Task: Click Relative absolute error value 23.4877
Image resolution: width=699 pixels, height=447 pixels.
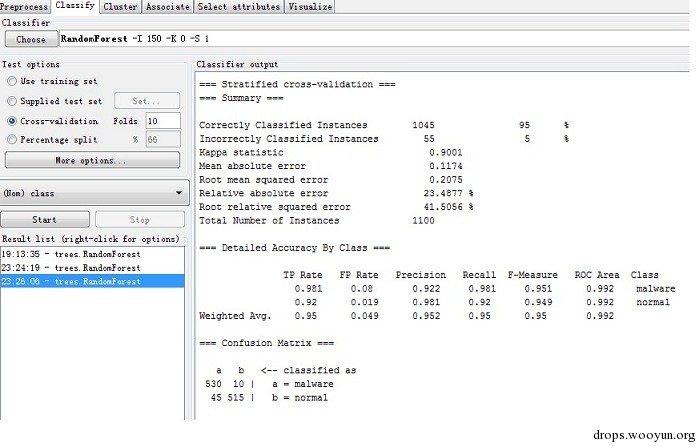Action: click(443, 193)
